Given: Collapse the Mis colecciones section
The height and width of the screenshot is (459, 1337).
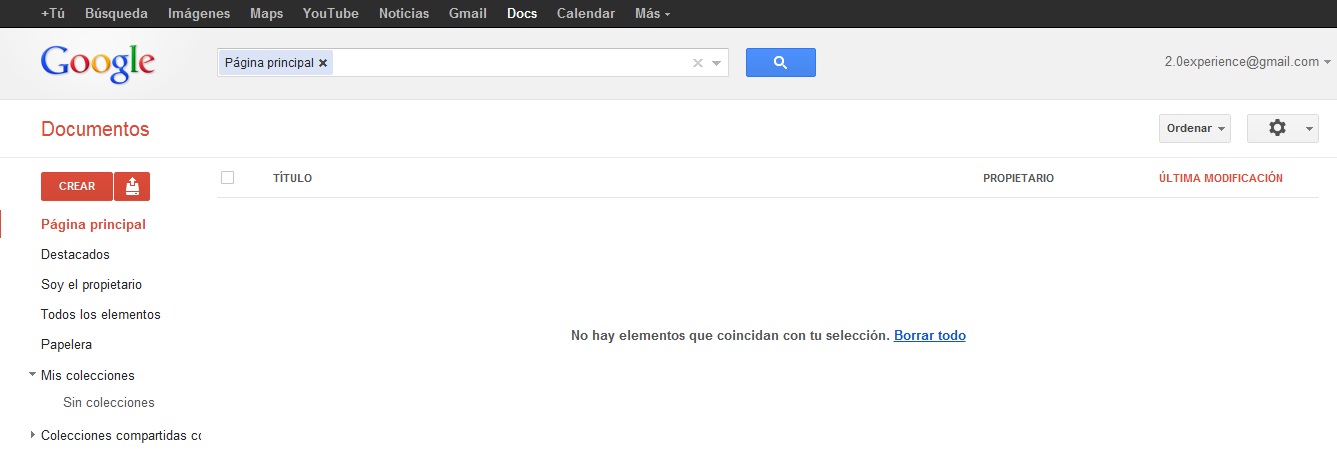Looking at the screenshot, I should point(33,375).
